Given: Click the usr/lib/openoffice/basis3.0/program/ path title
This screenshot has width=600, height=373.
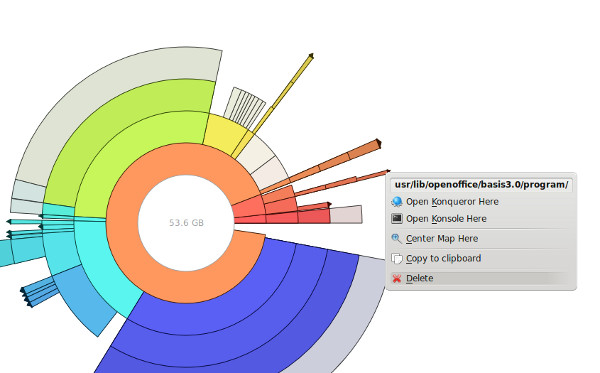Looking at the screenshot, I should [x=481, y=185].
